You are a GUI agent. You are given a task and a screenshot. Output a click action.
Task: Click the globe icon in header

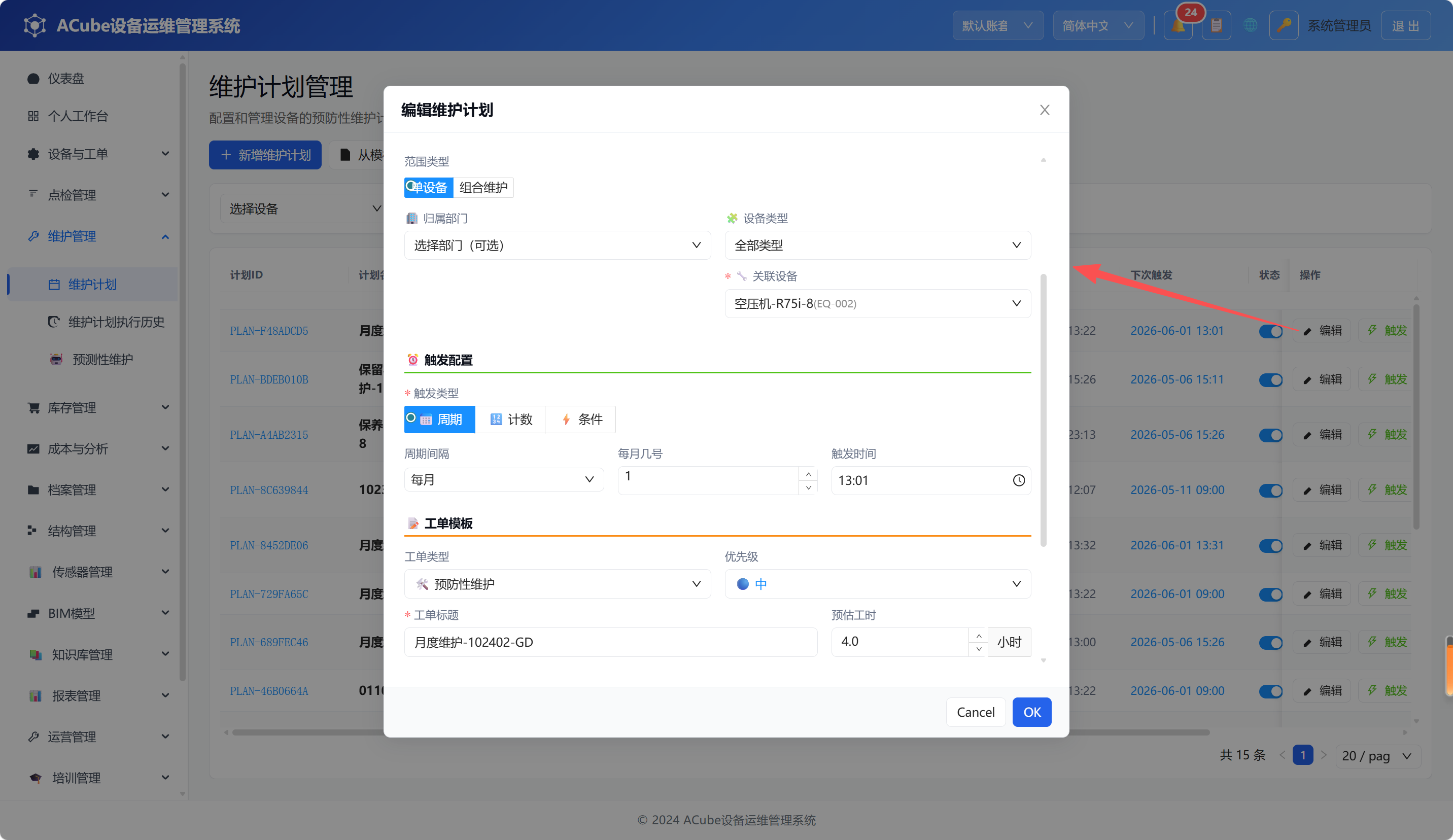[1250, 26]
